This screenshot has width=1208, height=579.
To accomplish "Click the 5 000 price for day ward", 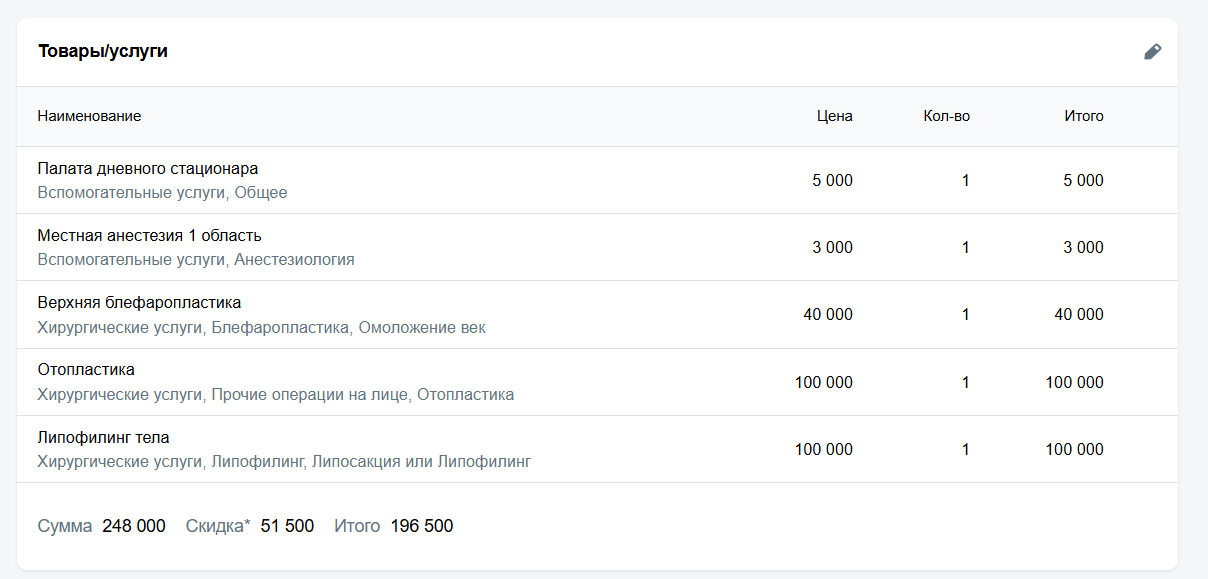I will click(831, 181).
